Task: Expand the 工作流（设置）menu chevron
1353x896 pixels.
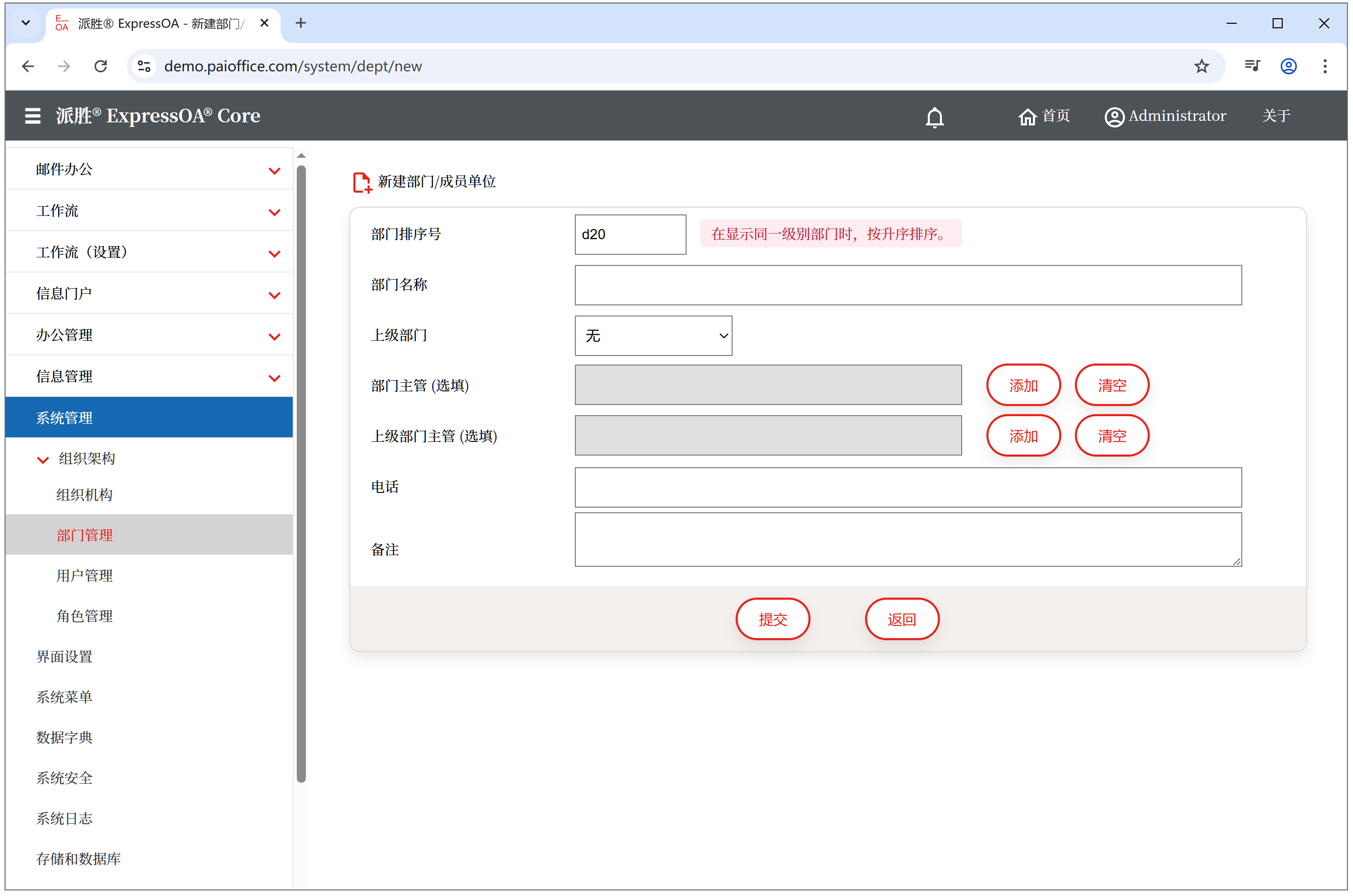Action: tap(274, 254)
